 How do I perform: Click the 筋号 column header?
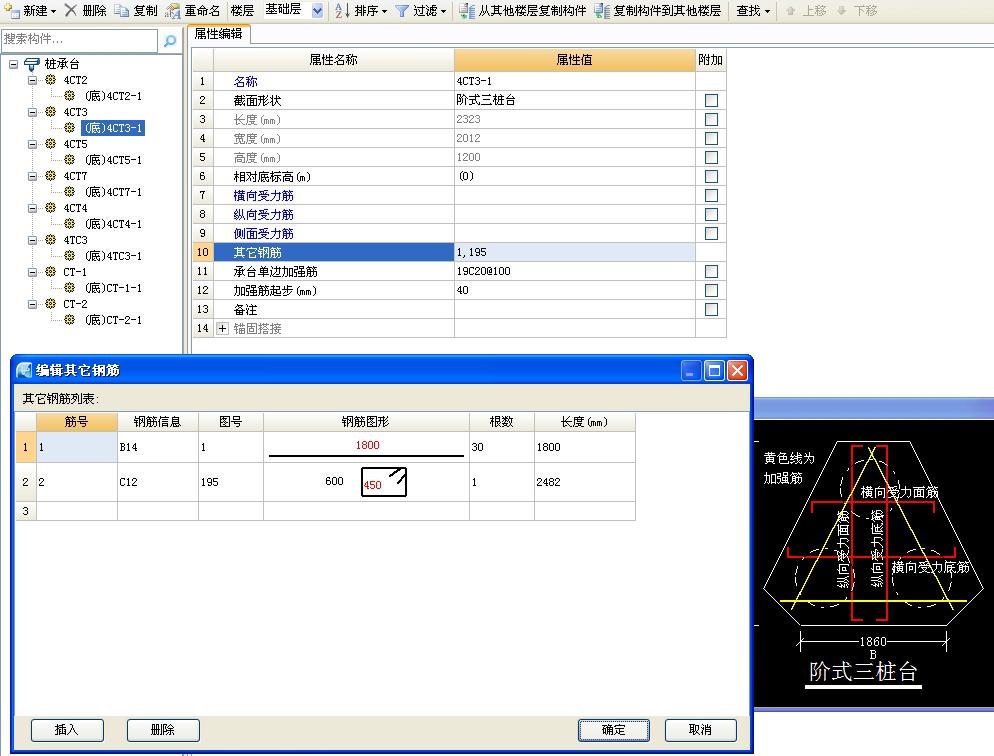(77, 421)
